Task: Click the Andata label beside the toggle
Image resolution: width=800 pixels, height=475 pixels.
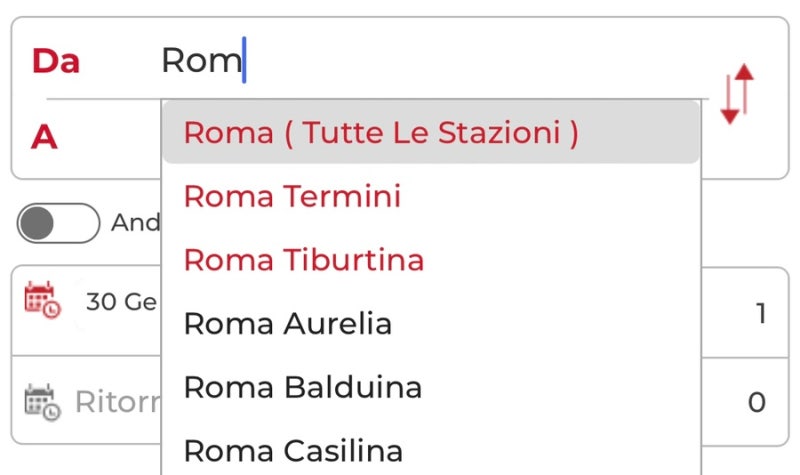Action: [x=136, y=223]
